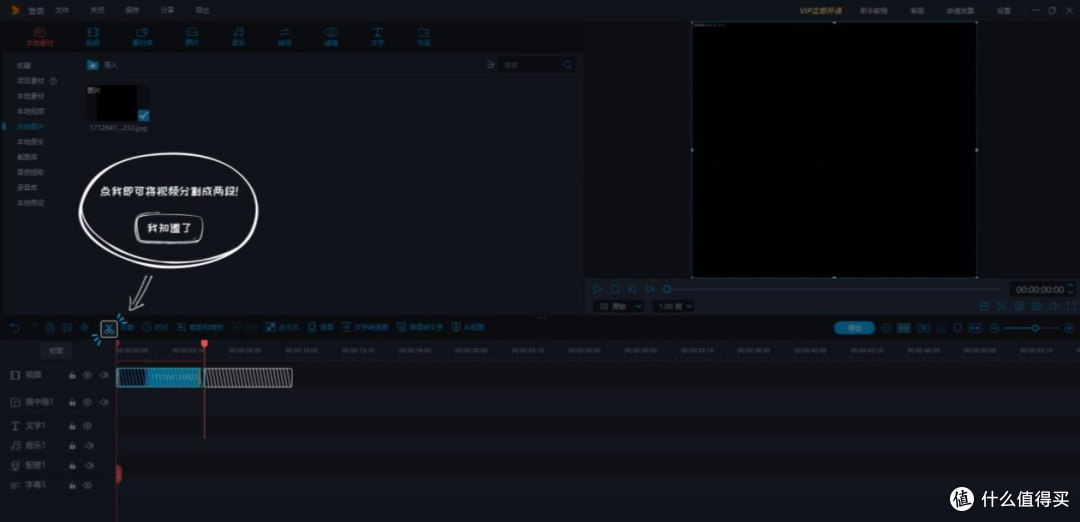This screenshot has height=522, width=1080.
Task: Uncheck the image thumbnail's blue checkbox
Action: (x=143, y=115)
